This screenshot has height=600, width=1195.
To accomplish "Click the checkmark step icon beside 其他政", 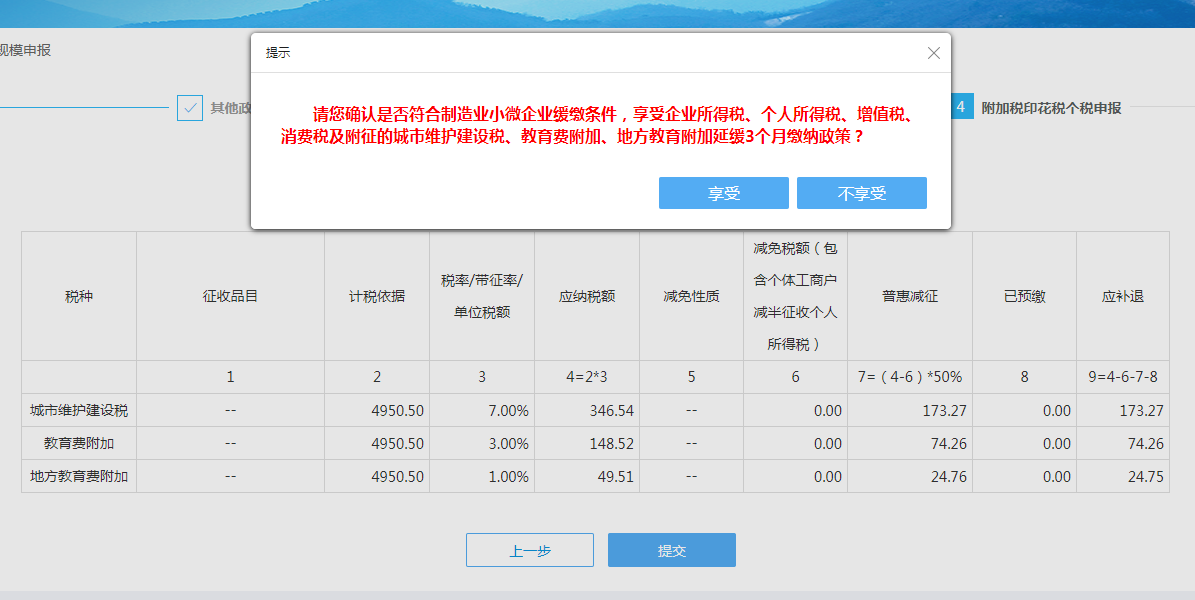I will click(189, 108).
